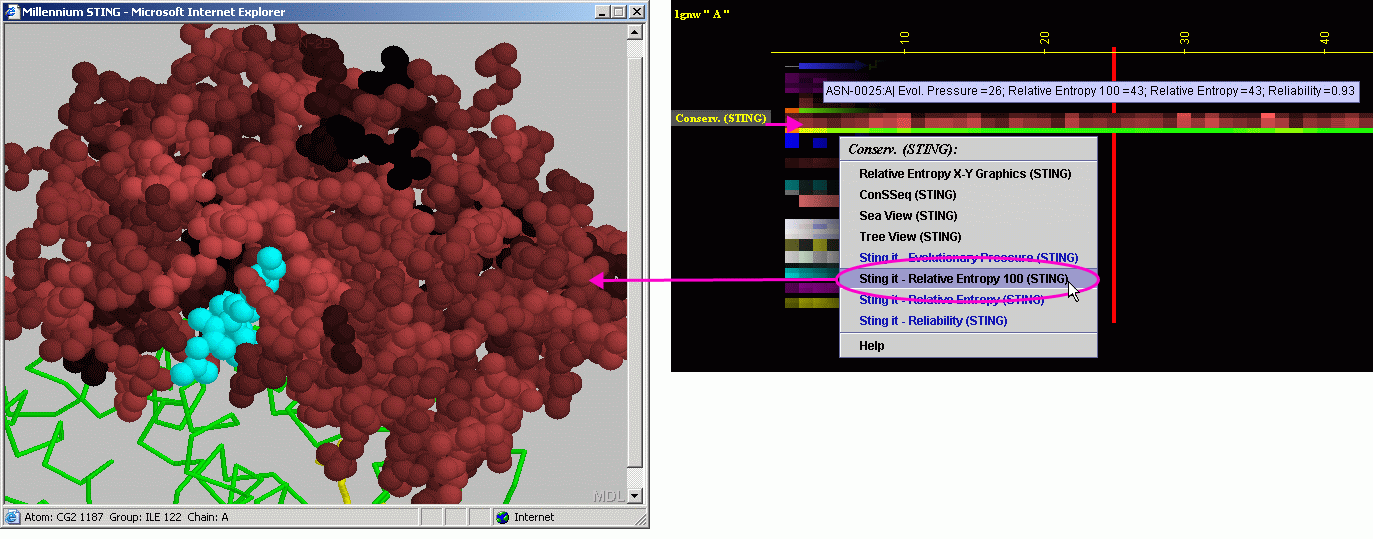Click the Internet zone globe icon
This screenshot has width=1373, height=539.
[x=503, y=517]
